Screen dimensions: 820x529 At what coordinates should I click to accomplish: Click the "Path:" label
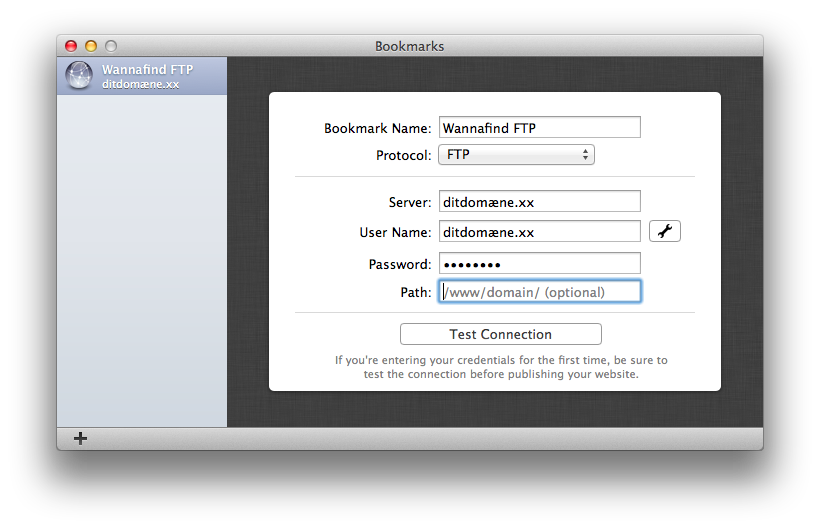pos(416,292)
